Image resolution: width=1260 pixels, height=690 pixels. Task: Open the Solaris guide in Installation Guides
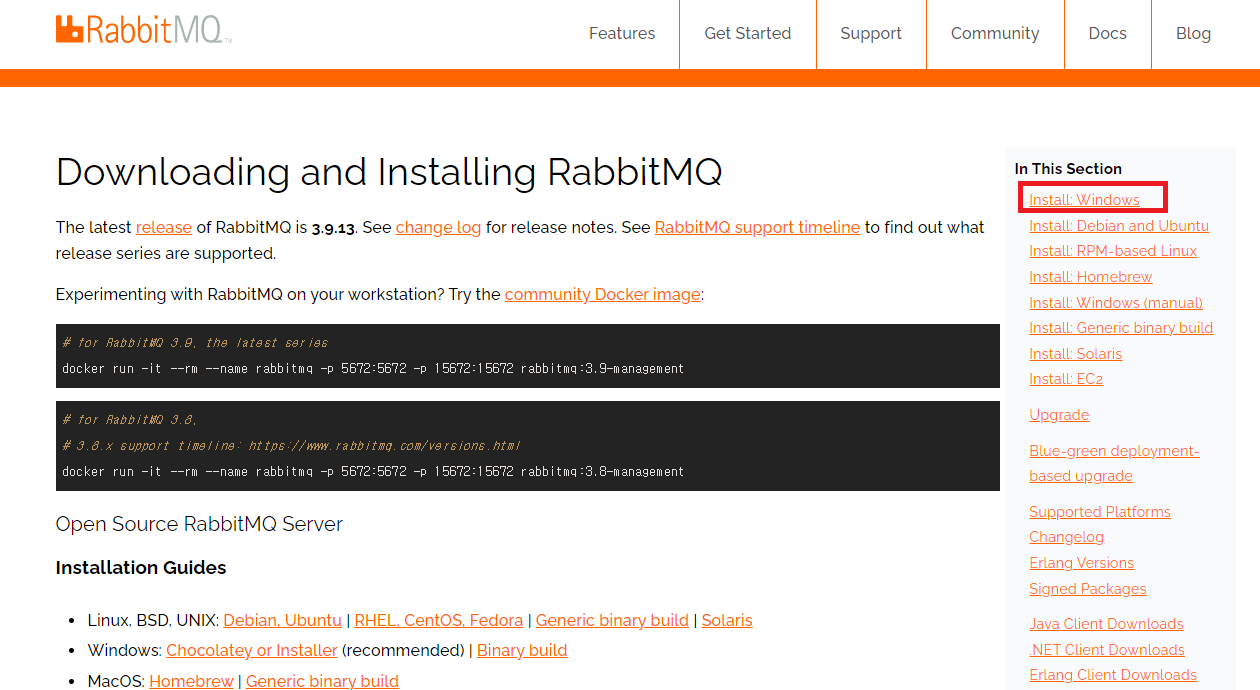pos(727,620)
